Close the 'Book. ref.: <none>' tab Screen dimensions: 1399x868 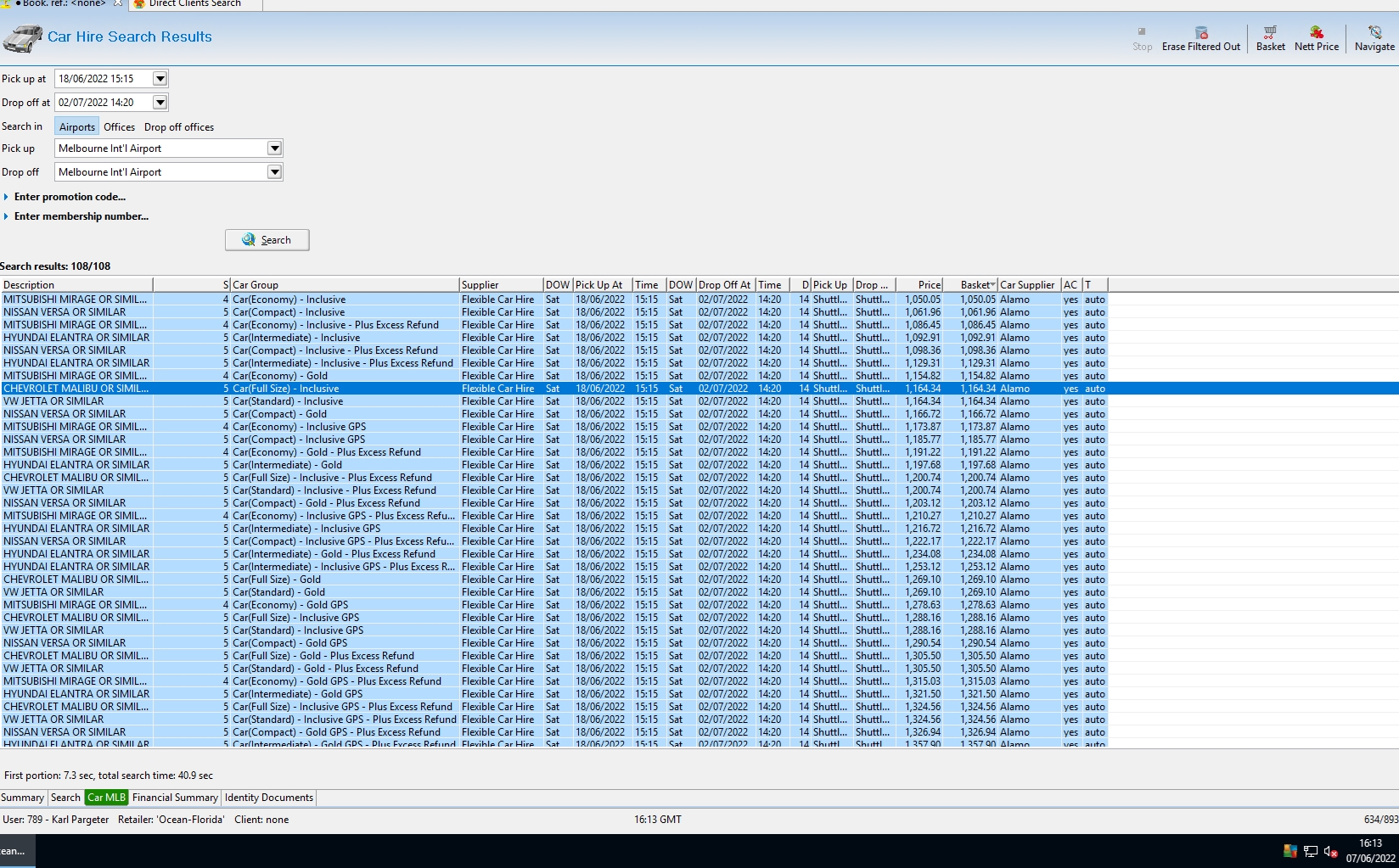pos(118,3)
